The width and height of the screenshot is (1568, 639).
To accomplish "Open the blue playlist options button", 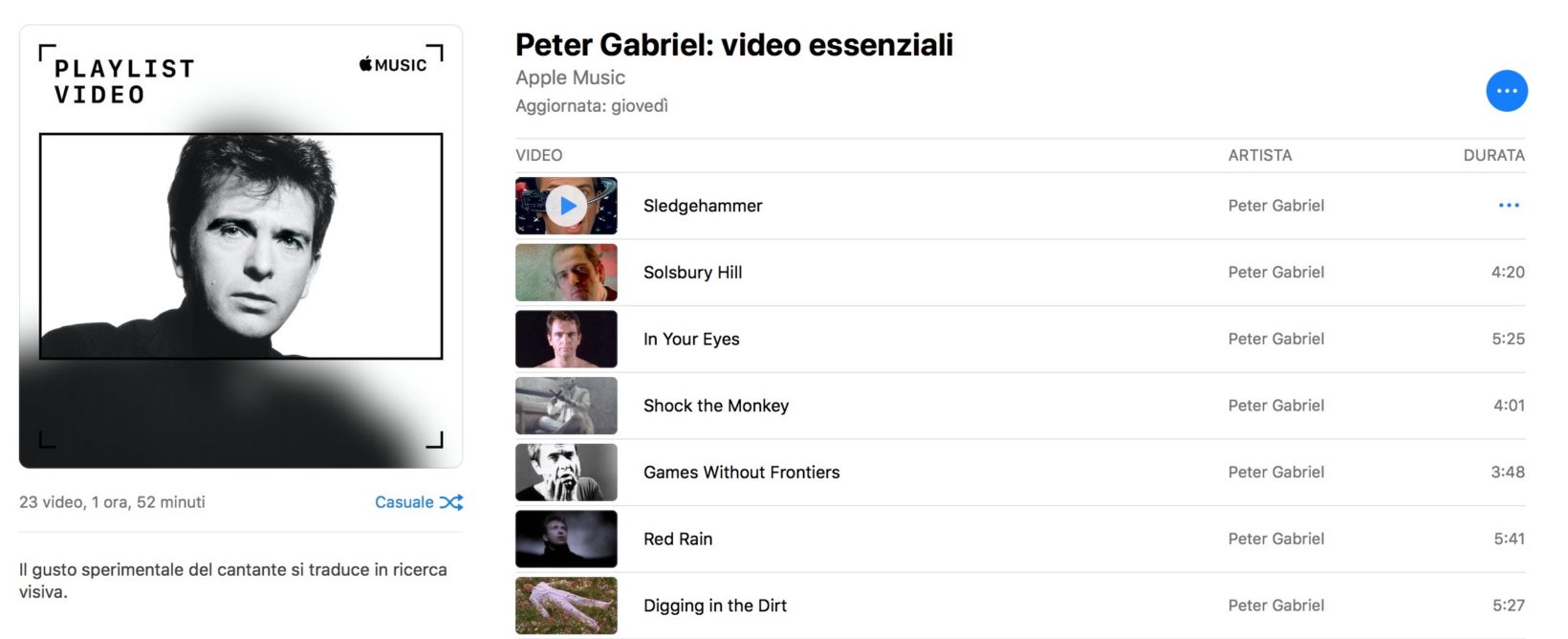I will (x=1506, y=91).
